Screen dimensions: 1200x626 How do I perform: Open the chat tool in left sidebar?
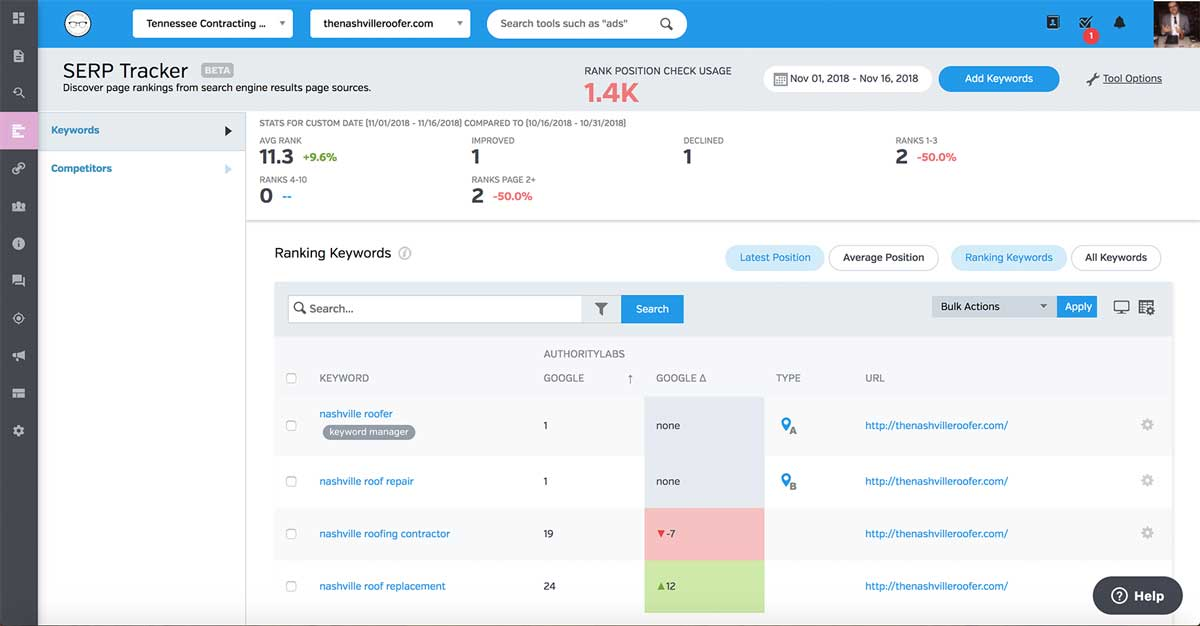click(17, 280)
